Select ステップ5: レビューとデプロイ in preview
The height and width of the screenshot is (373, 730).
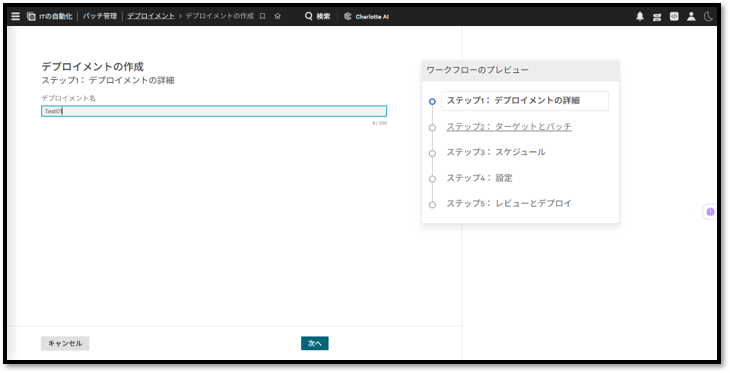pos(509,203)
